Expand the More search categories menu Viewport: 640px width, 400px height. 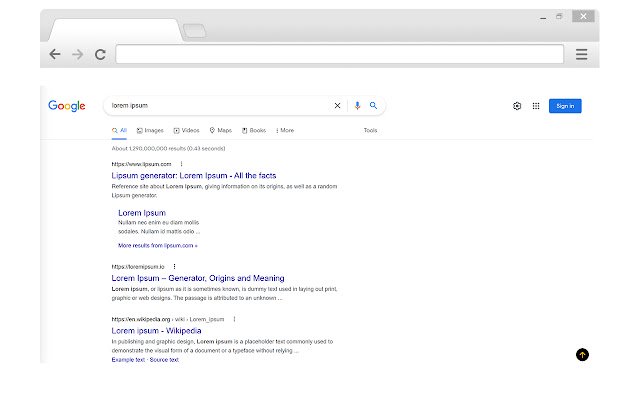285,131
